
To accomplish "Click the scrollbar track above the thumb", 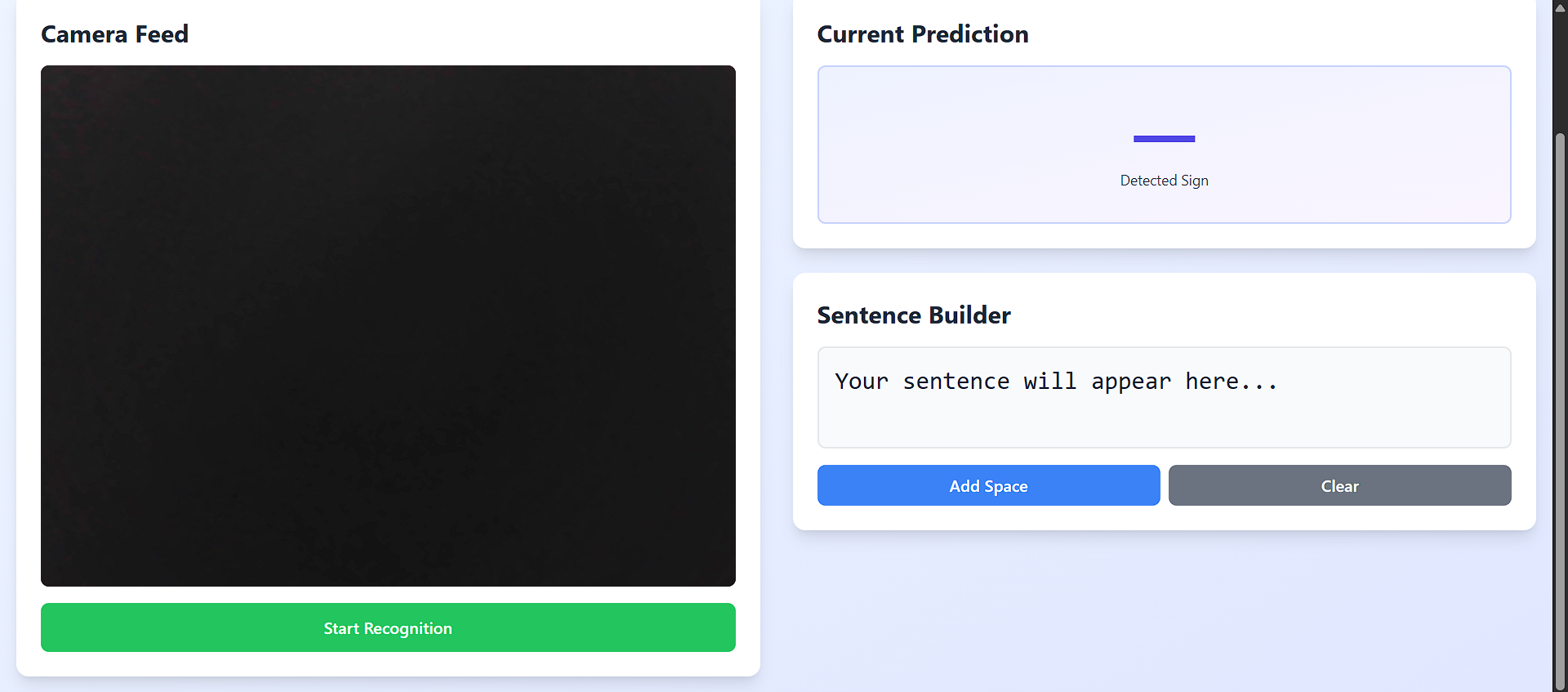I will click(1560, 74).
